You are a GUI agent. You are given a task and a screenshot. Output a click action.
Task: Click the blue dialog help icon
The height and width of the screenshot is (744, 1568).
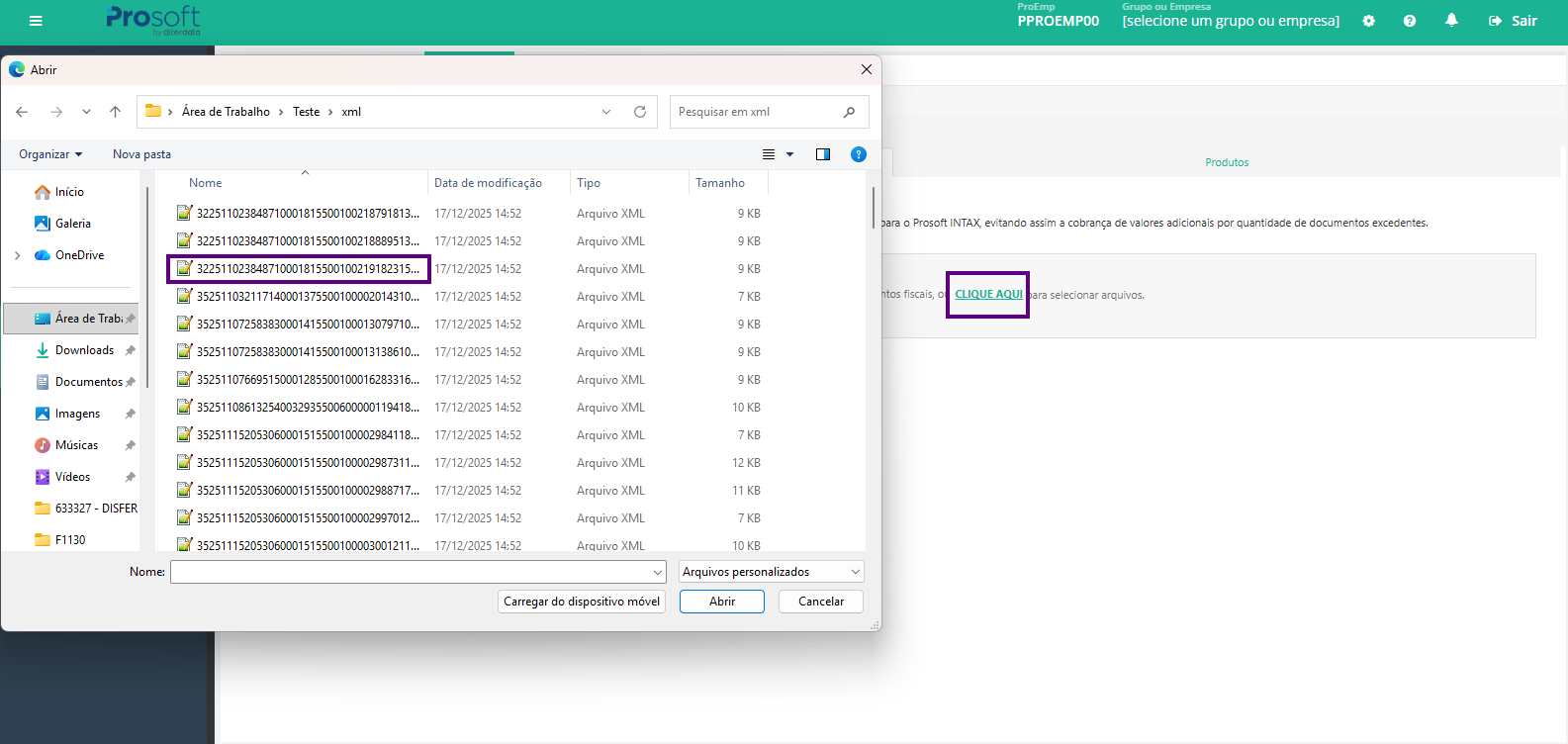coord(858,154)
